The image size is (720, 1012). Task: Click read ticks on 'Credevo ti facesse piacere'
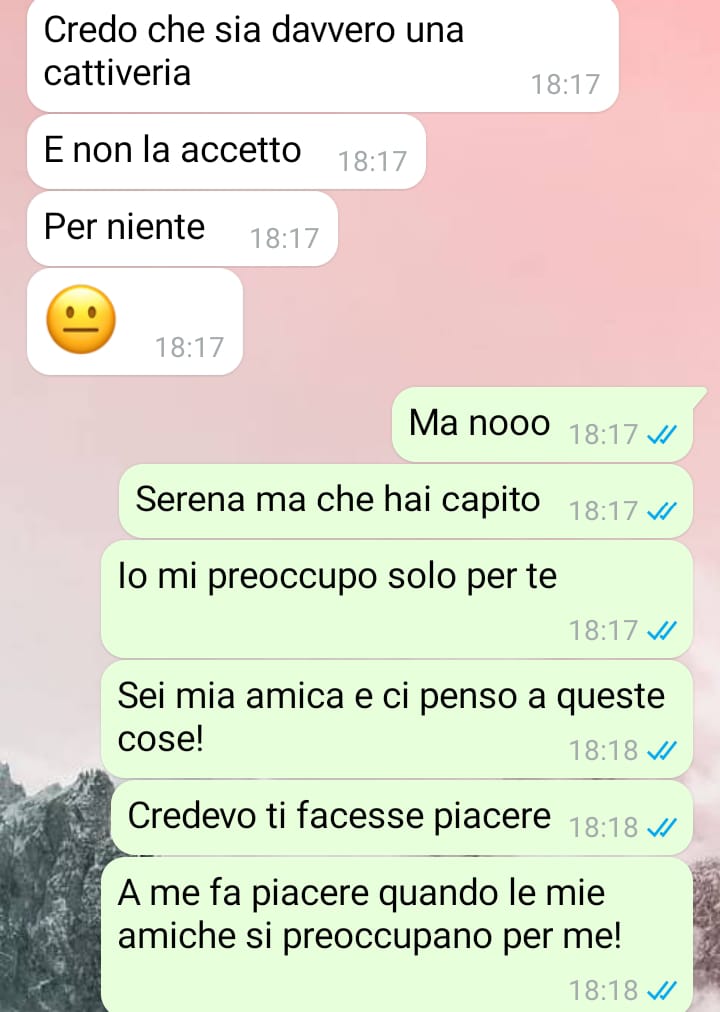tap(662, 827)
